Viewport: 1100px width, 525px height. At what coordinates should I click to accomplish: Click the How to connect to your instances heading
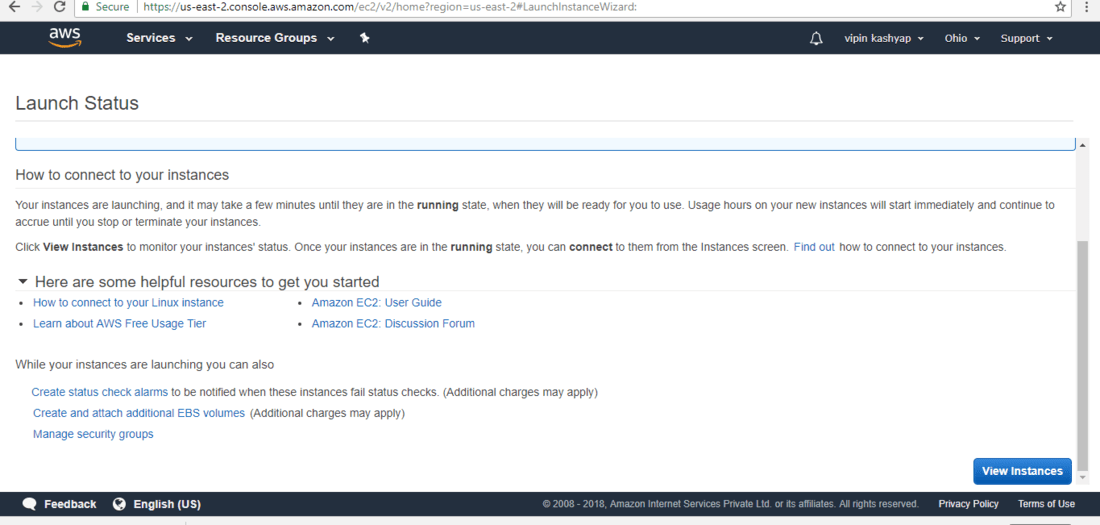122,174
